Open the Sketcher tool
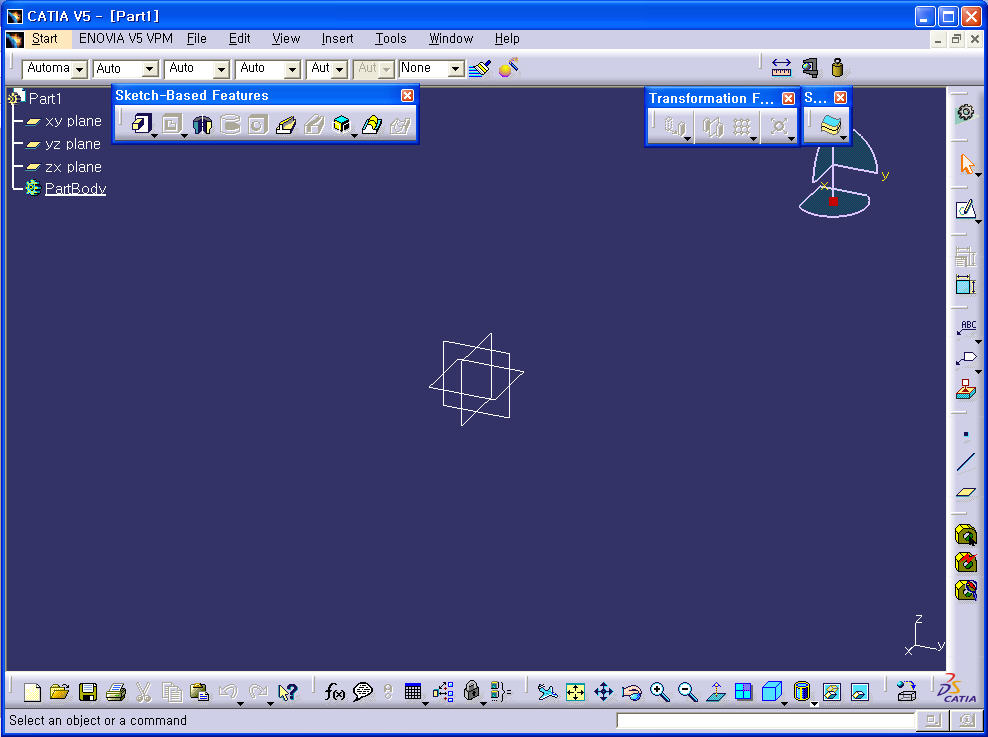This screenshot has width=988, height=737. pos(965,210)
